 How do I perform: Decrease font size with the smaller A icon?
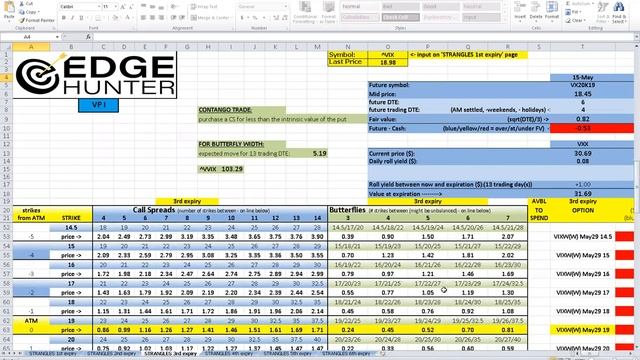131,7
